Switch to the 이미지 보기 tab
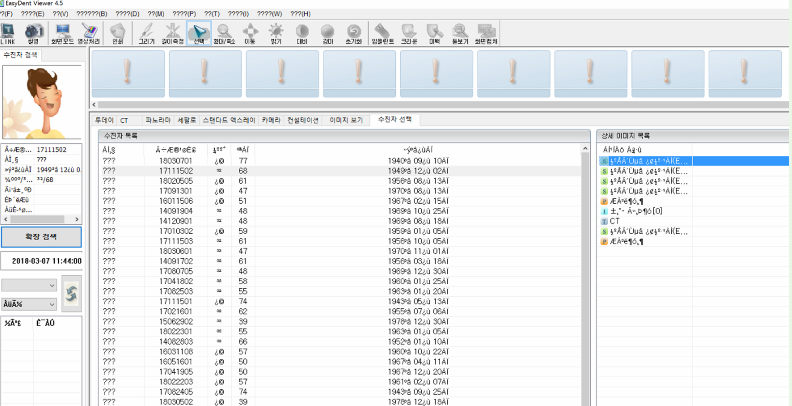The height and width of the screenshot is (406, 792). coord(346,120)
